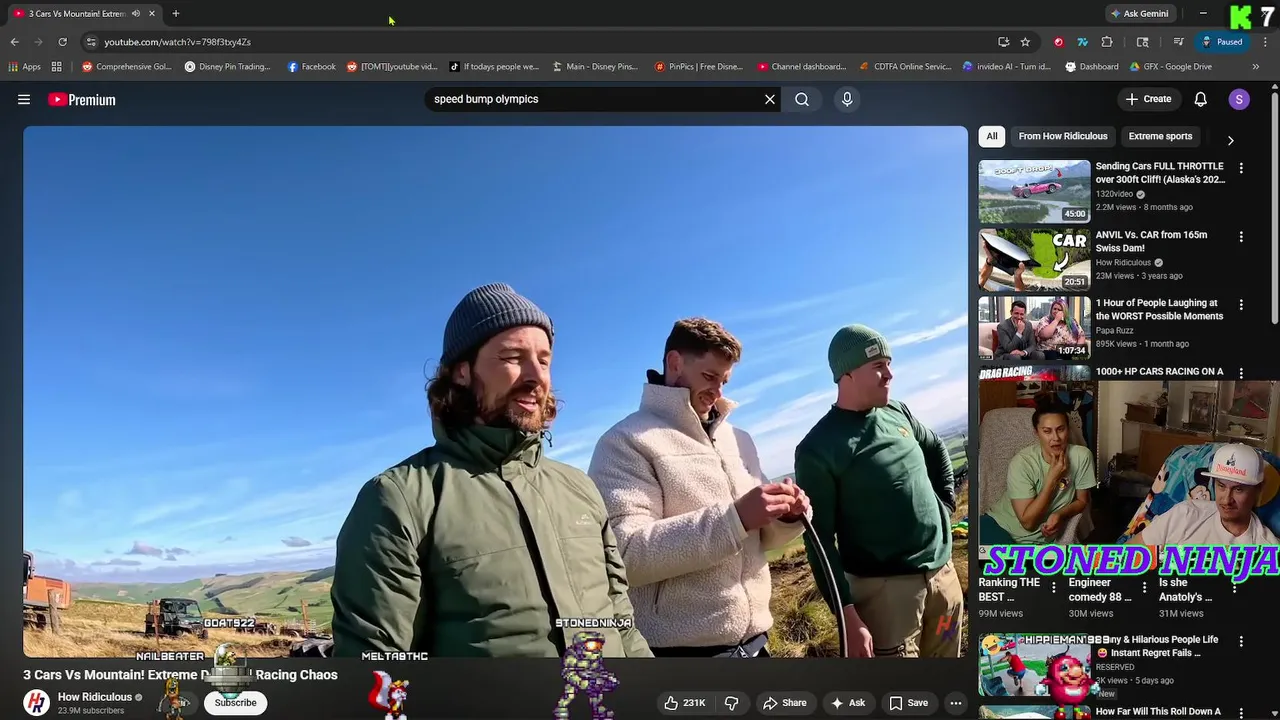Click Ask Gemini in the title bar
Viewport: 1280px width, 720px height.
click(1139, 13)
